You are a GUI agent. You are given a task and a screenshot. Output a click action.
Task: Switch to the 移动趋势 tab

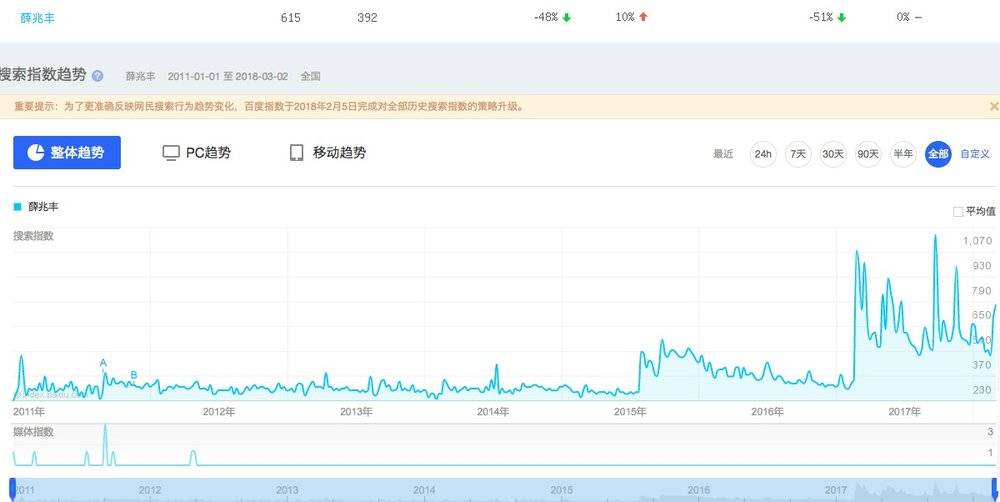click(328, 152)
